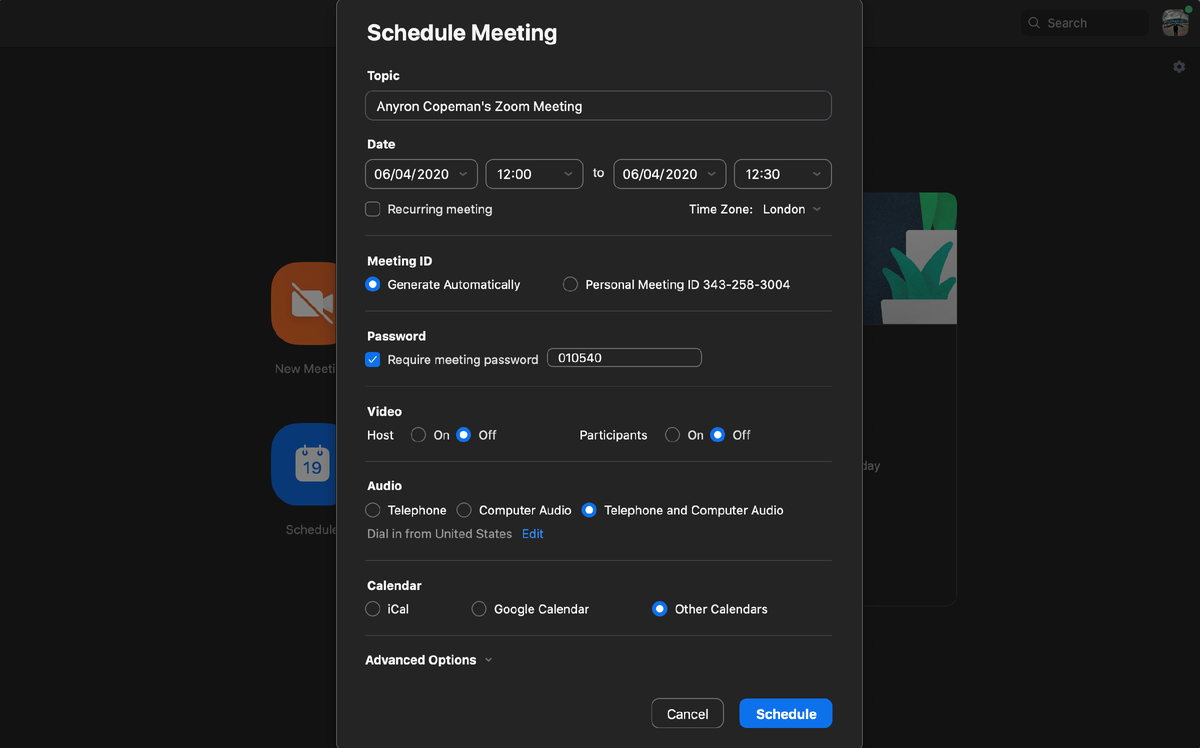Select Other Calendars option
Image resolution: width=1200 pixels, height=748 pixels.
coord(660,609)
